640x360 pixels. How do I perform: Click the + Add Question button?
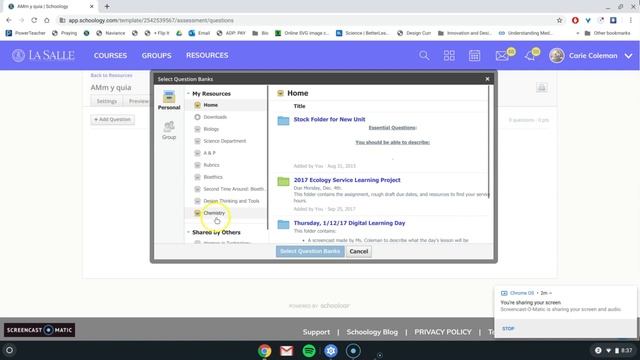pyautogui.click(x=113, y=120)
